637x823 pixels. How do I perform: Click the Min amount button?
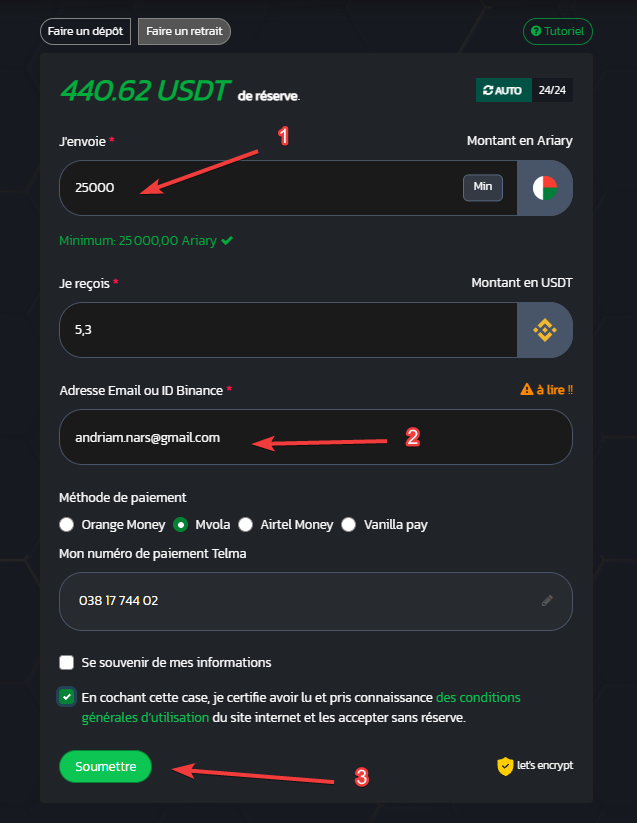(483, 187)
